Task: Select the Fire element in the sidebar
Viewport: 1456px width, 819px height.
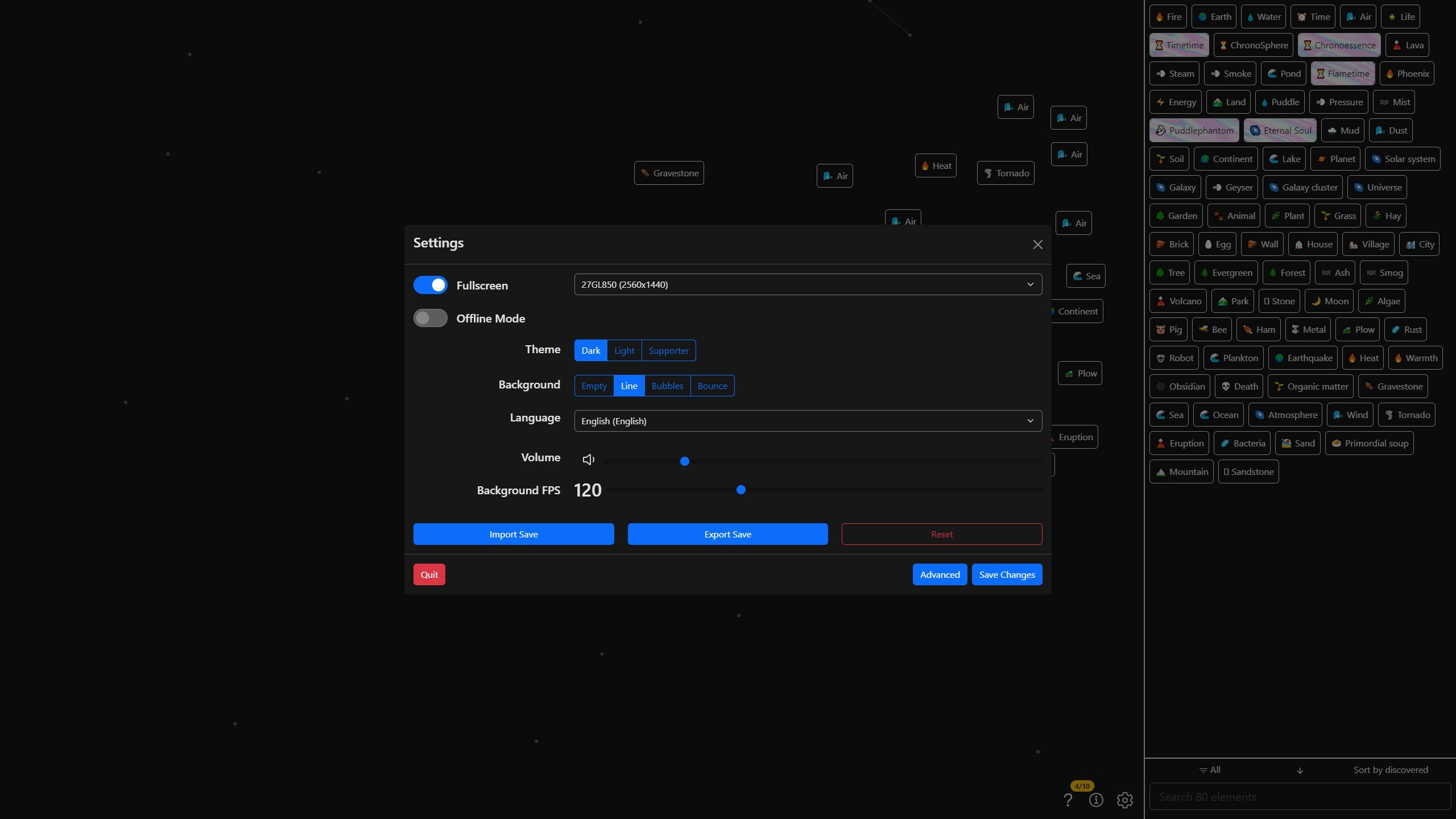Action: (x=1168, y=16)
